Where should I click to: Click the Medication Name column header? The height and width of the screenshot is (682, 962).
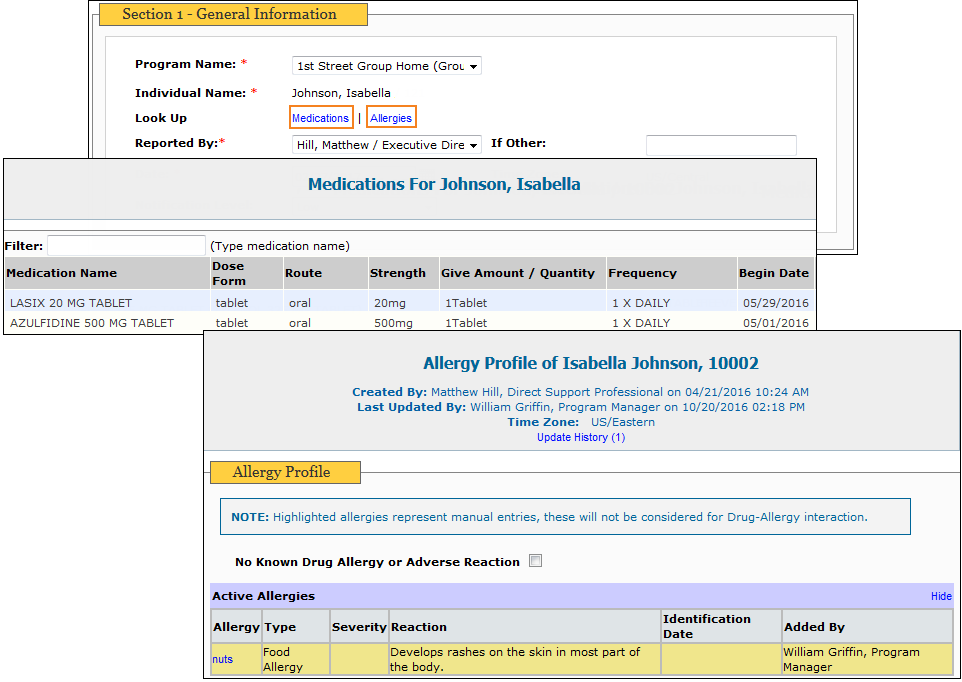tap(107, 273)
